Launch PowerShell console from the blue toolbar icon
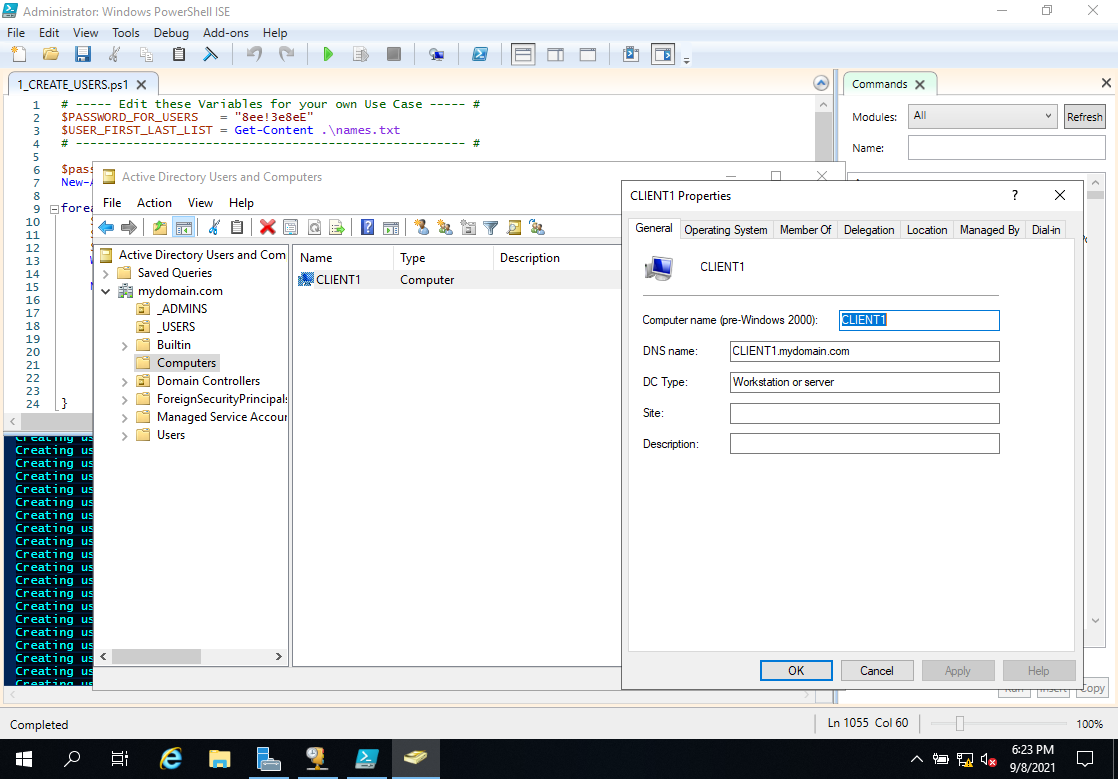This screenshot has height=779, width=1118. point(480,54)
